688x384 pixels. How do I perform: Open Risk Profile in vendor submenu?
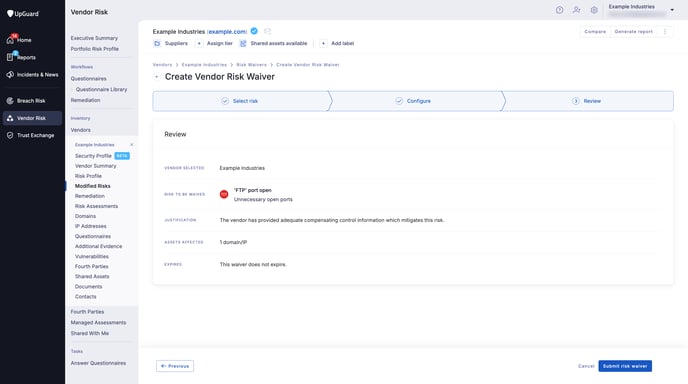pos(88,176)
